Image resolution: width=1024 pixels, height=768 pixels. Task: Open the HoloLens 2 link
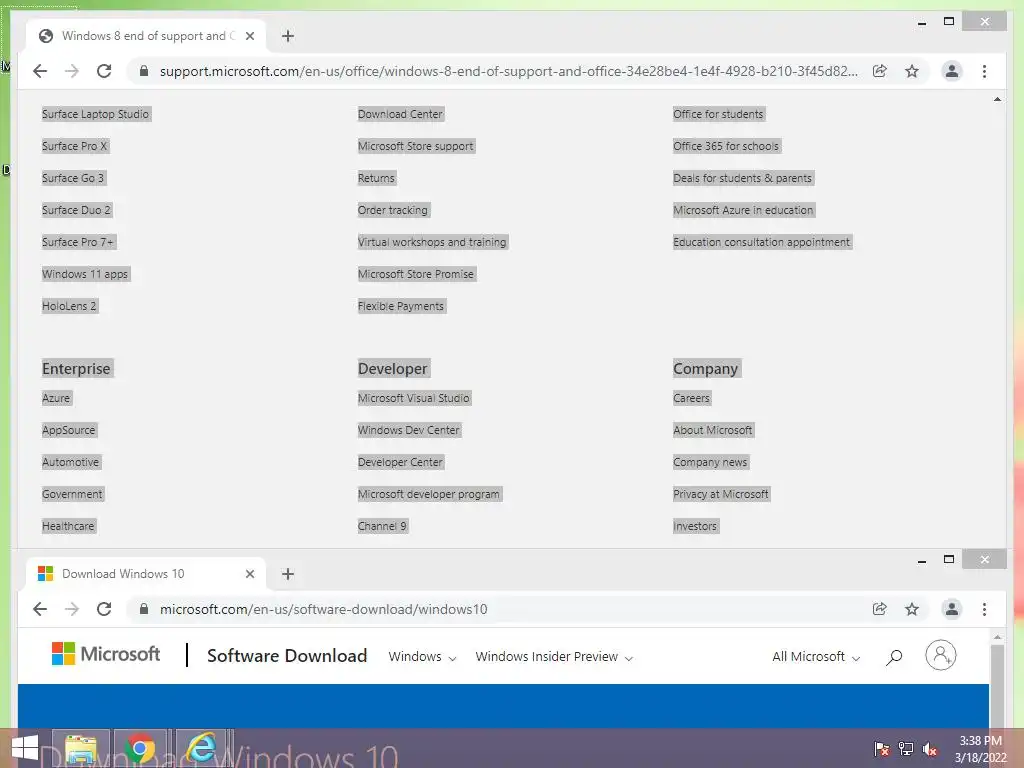pos(69,306)
